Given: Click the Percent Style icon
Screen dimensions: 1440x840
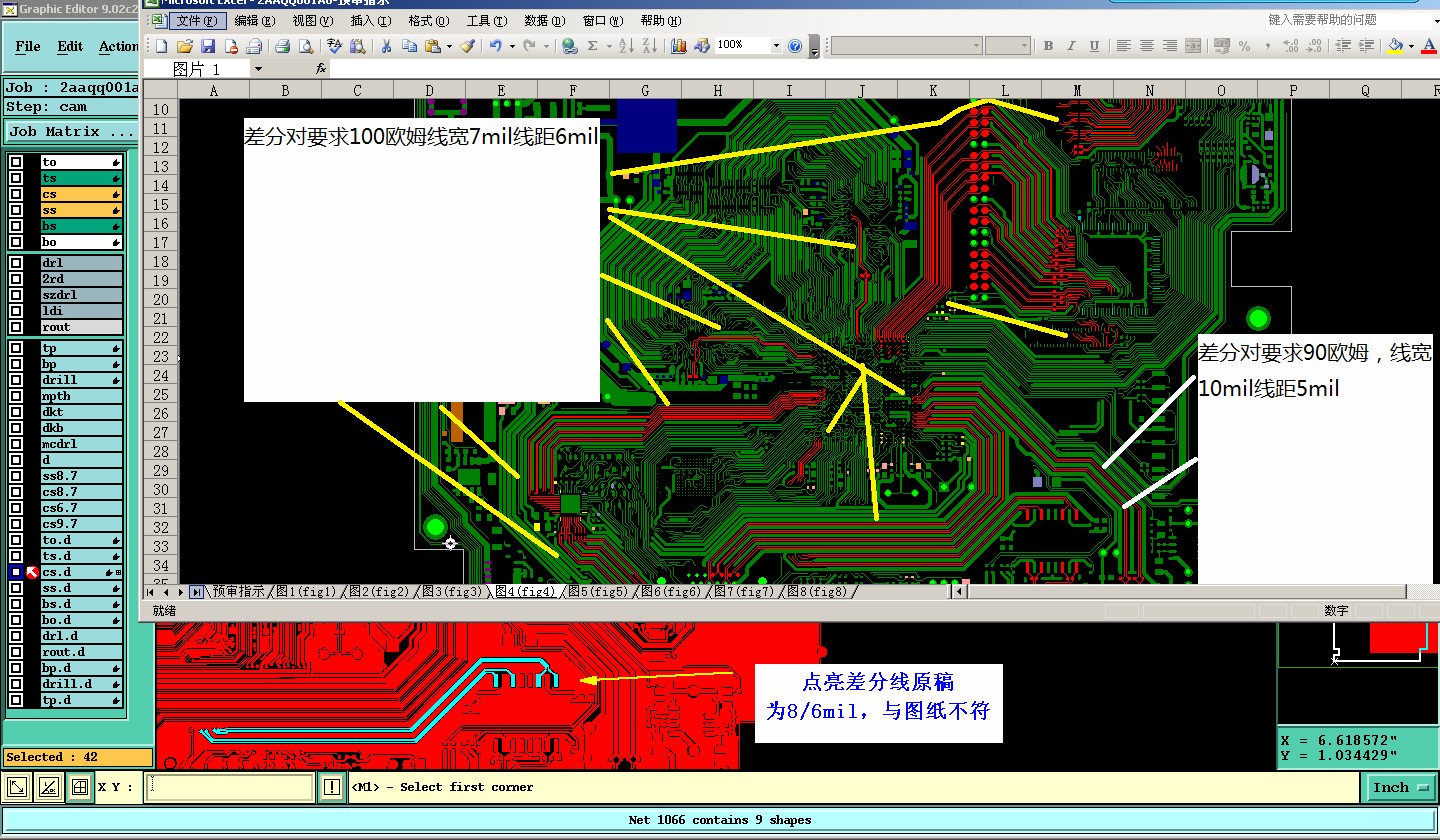Looking at the screenshot, I should point(1244,46).
